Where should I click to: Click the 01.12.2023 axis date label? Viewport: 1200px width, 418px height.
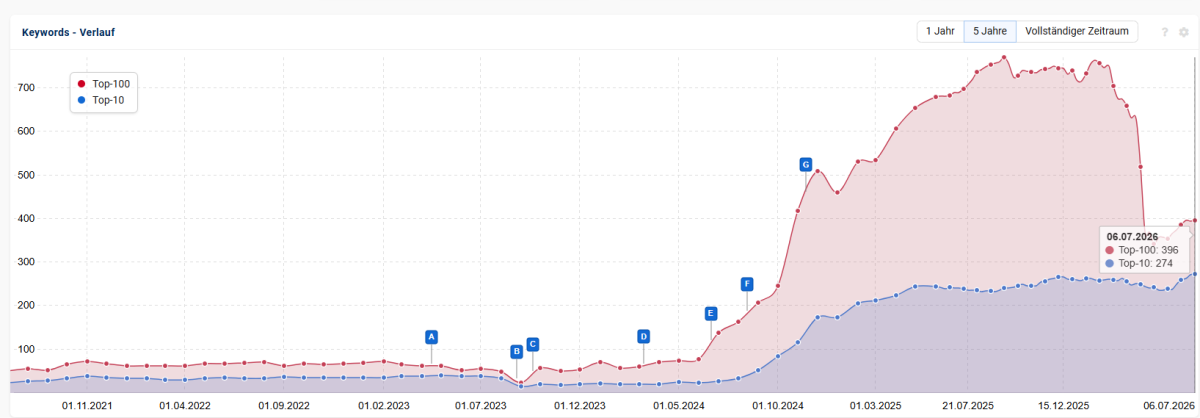(x=580, y=406)
